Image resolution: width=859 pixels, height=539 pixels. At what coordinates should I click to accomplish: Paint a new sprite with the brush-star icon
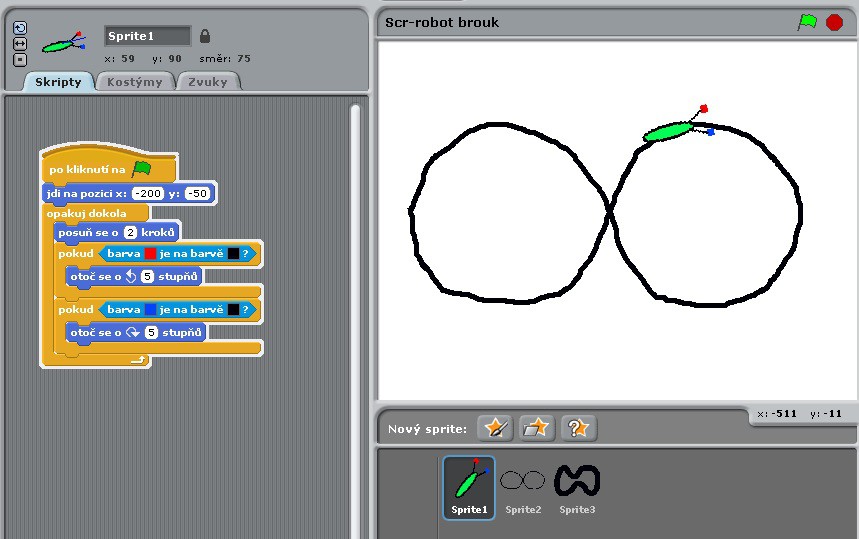click(x=494, y=428)
